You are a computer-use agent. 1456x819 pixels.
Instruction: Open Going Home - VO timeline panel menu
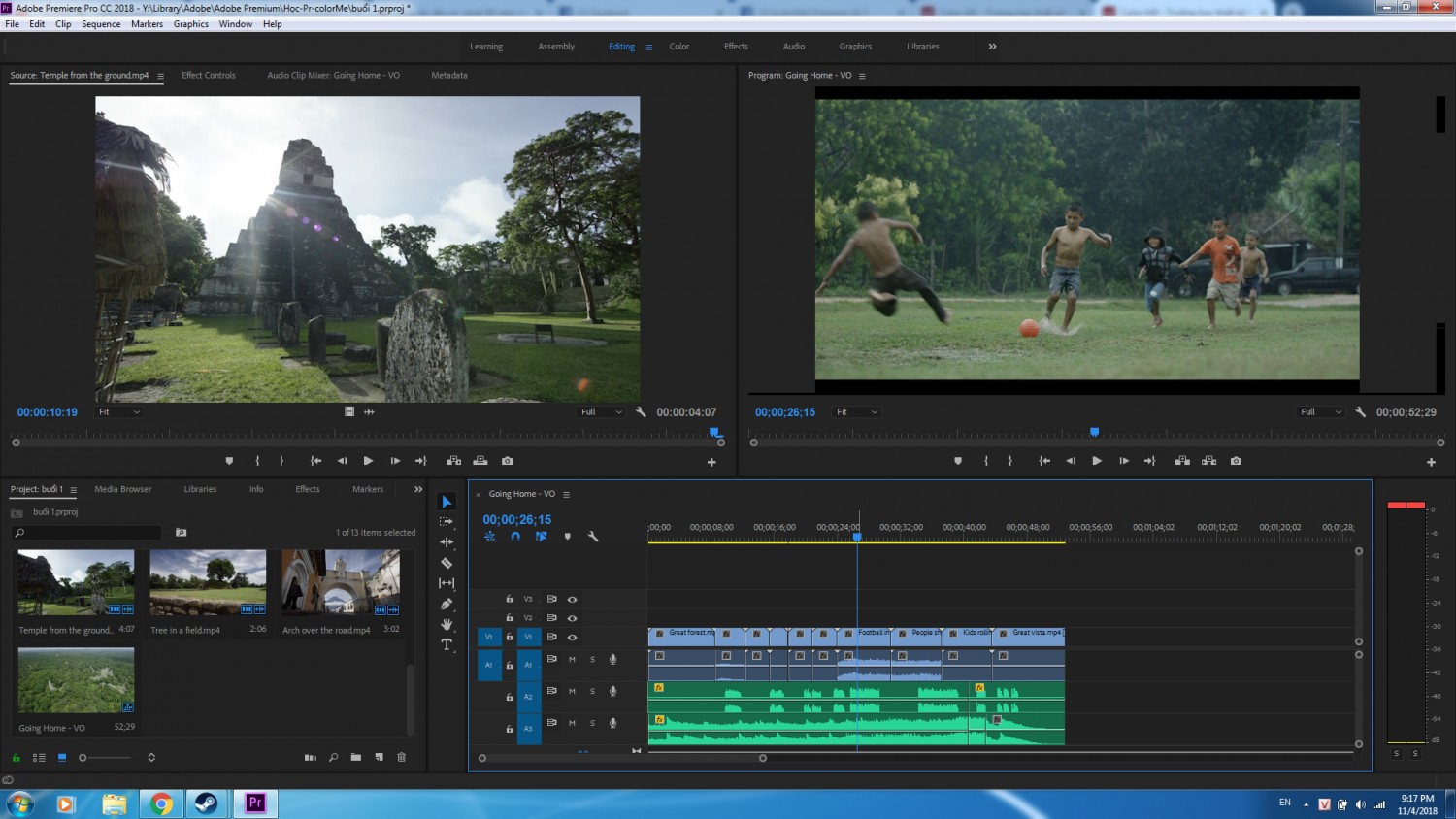coord(567,495)
